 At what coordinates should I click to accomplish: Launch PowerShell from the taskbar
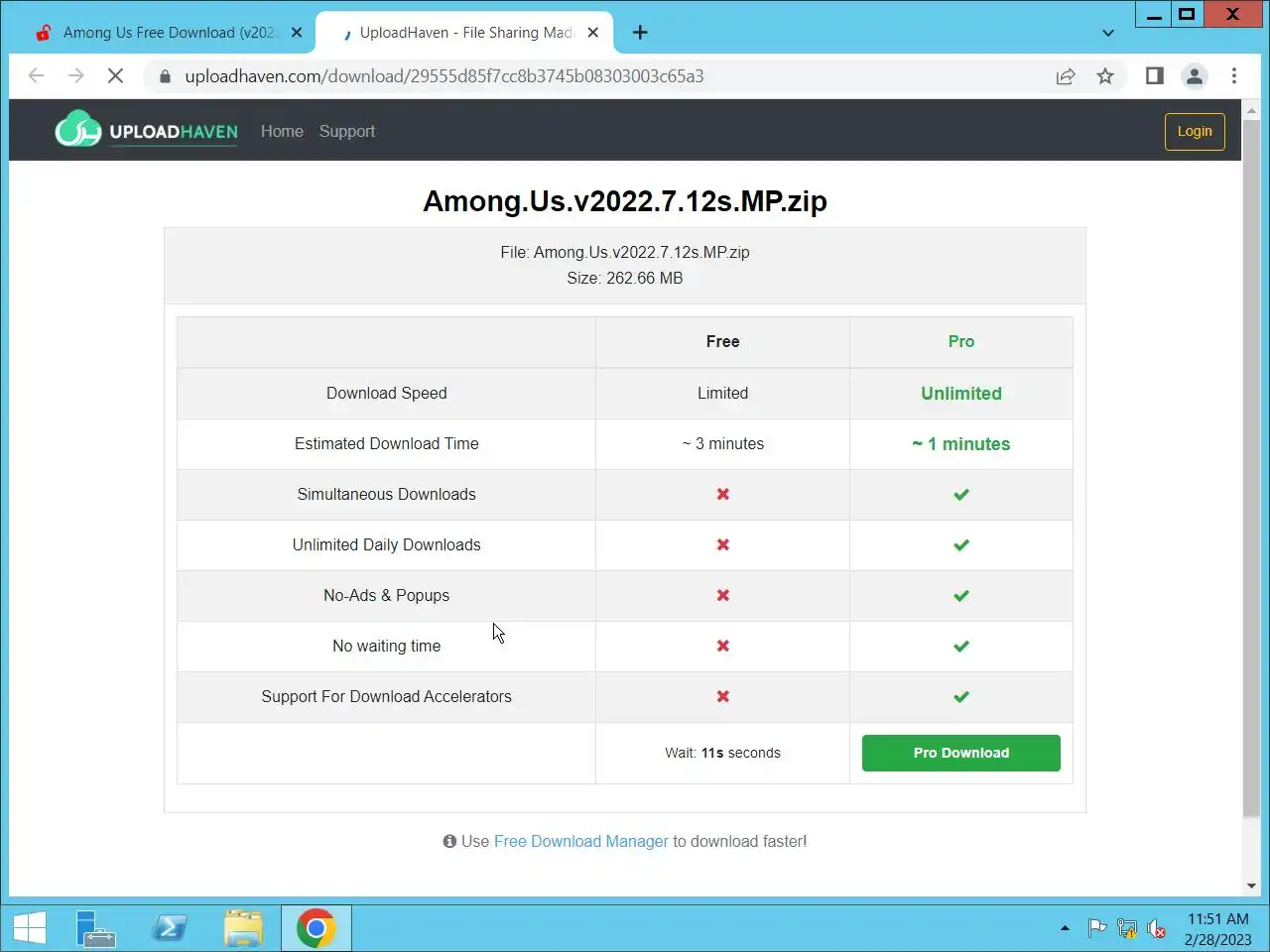pos(169,928)
